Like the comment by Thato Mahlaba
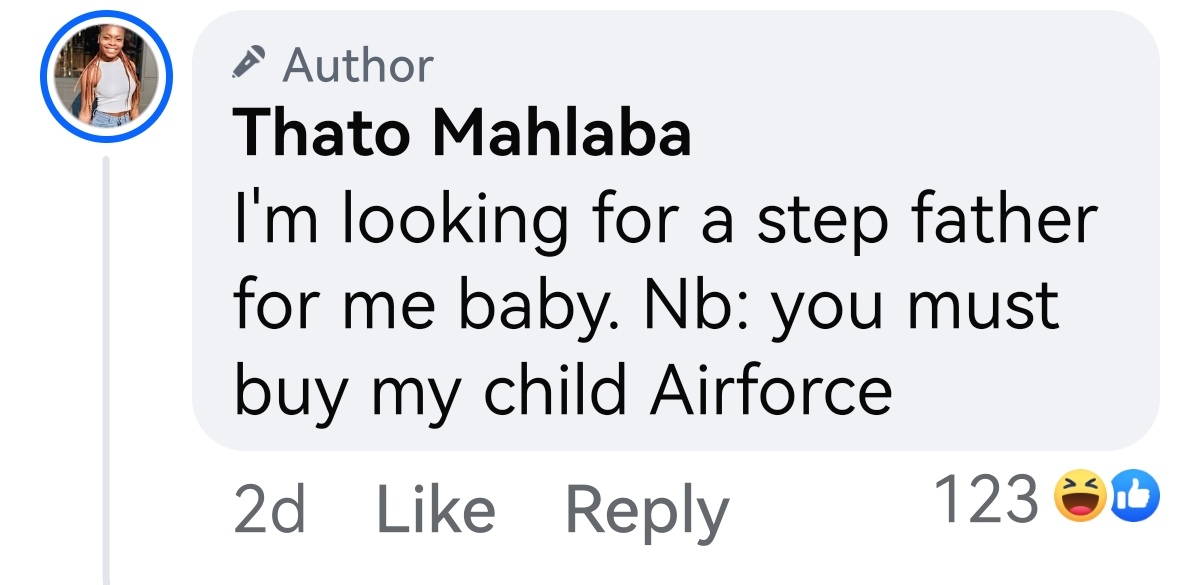 point(435,509)
